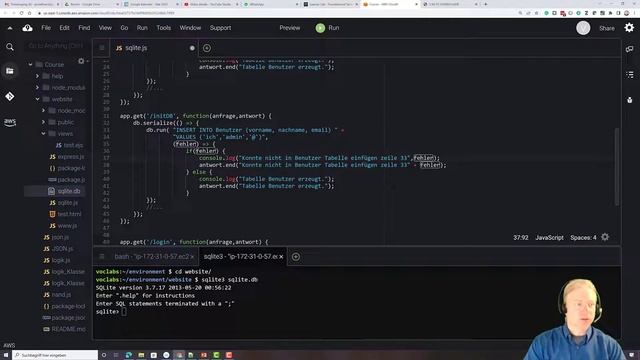Open the Debugger panel icon

(x=629, y=100)
